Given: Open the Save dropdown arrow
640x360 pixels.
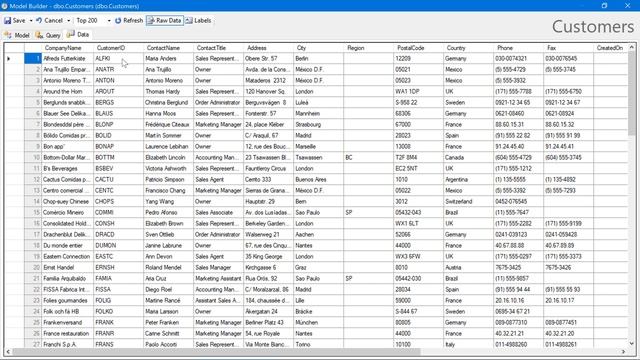Looking at the screenshot, I should click(31, 20).
